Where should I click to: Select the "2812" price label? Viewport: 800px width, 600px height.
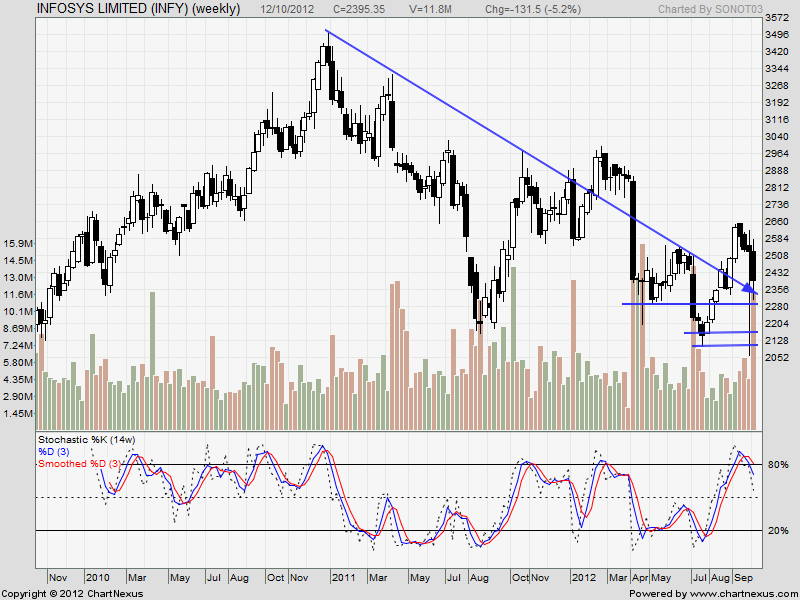coord(777,188)
